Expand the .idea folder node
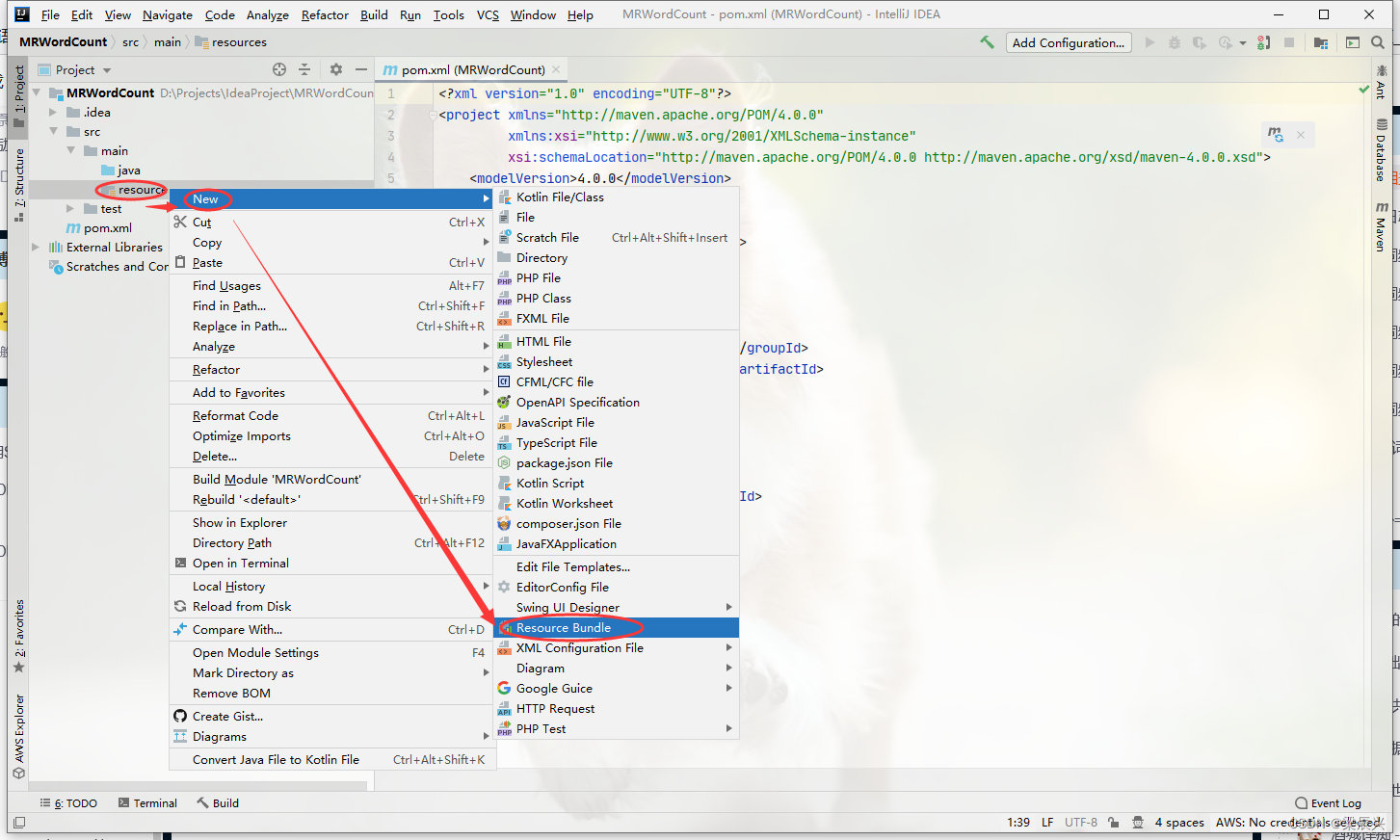Viewport: 1400px width, 840px height. tap(53, 112)
